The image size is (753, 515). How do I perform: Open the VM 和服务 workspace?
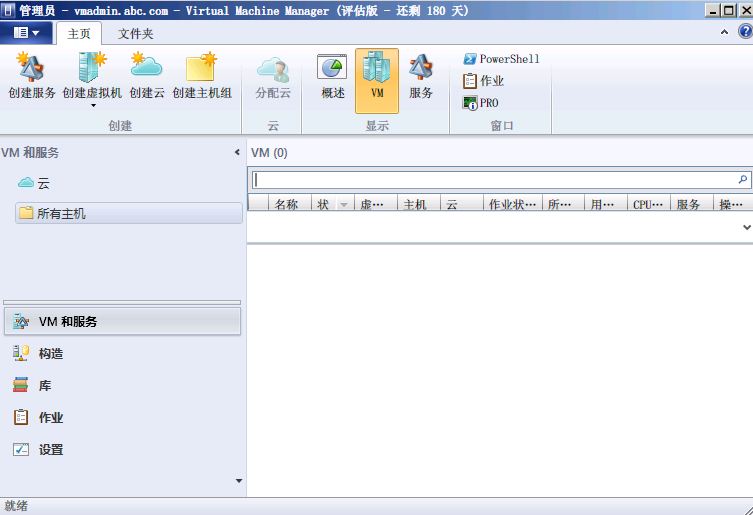(x=122, y=321)
